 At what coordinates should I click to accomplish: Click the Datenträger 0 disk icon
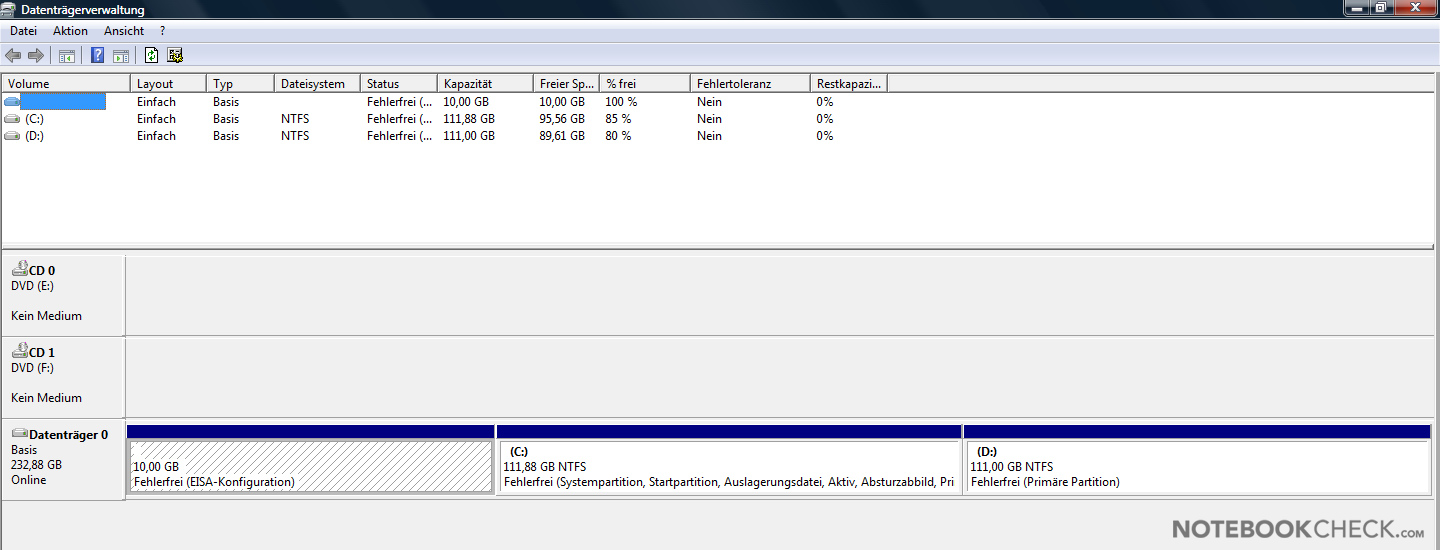[19, 434]
